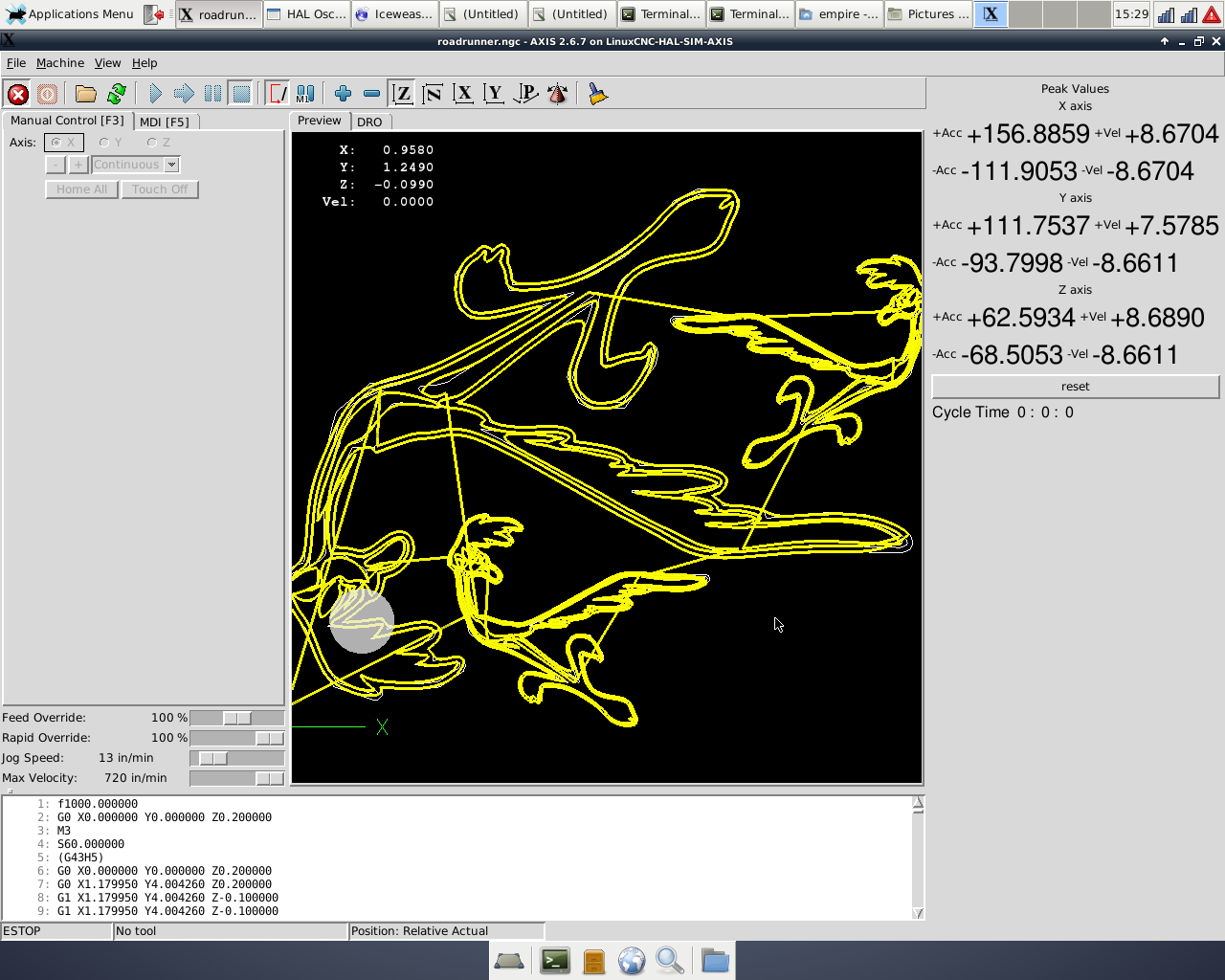
Task: Open the File menu
Action: (x=16, y=63)
